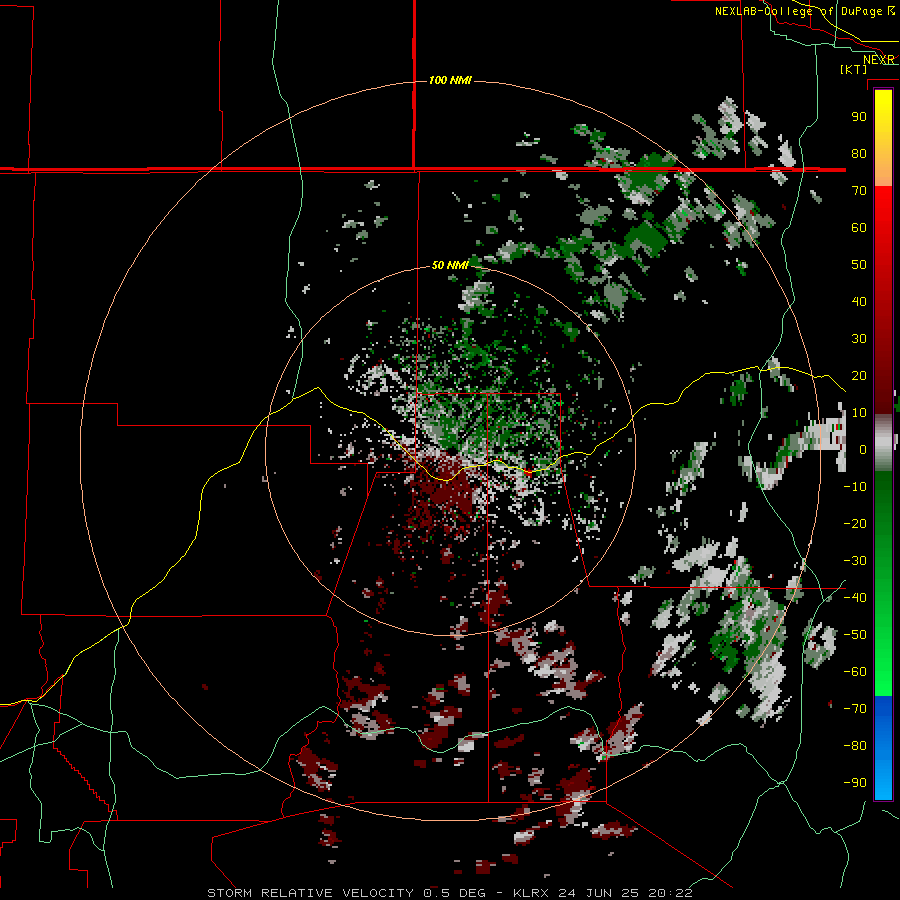The width and height of the screenshot is (900, 900).
Task: Select the -40 value on the velocity scale
Action: pyautogui.click(x=855, y=598)
